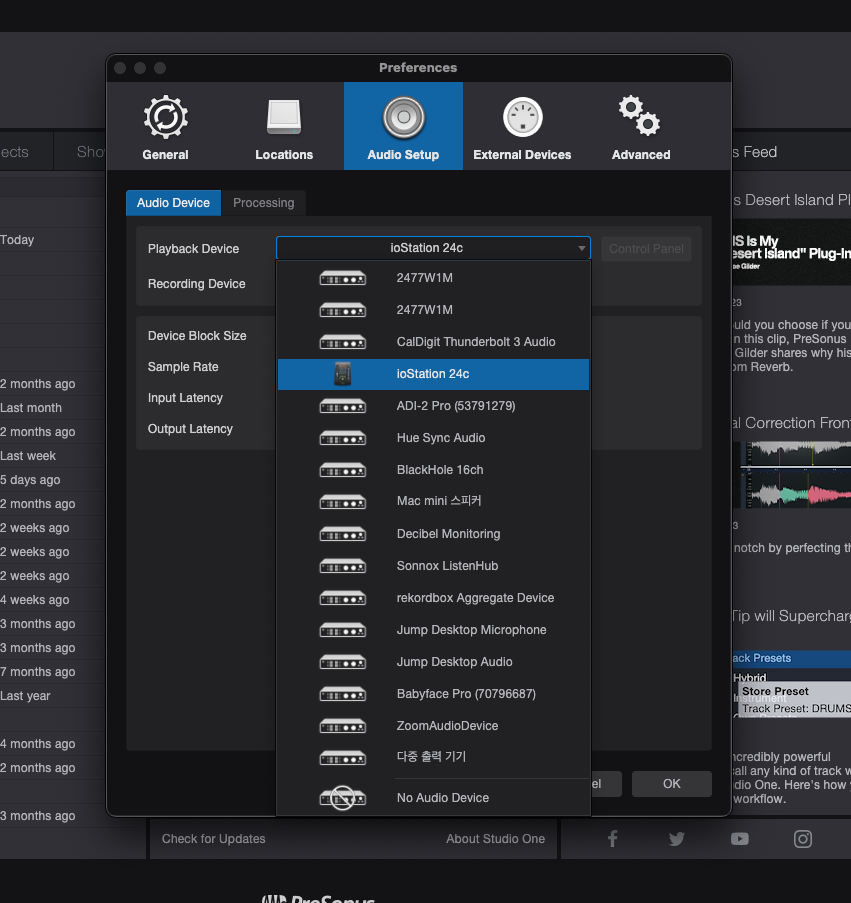The width and height of the screenshot is (851, 903).
Task: Open the General preferences icon
Action: click(x=166, y=117)
